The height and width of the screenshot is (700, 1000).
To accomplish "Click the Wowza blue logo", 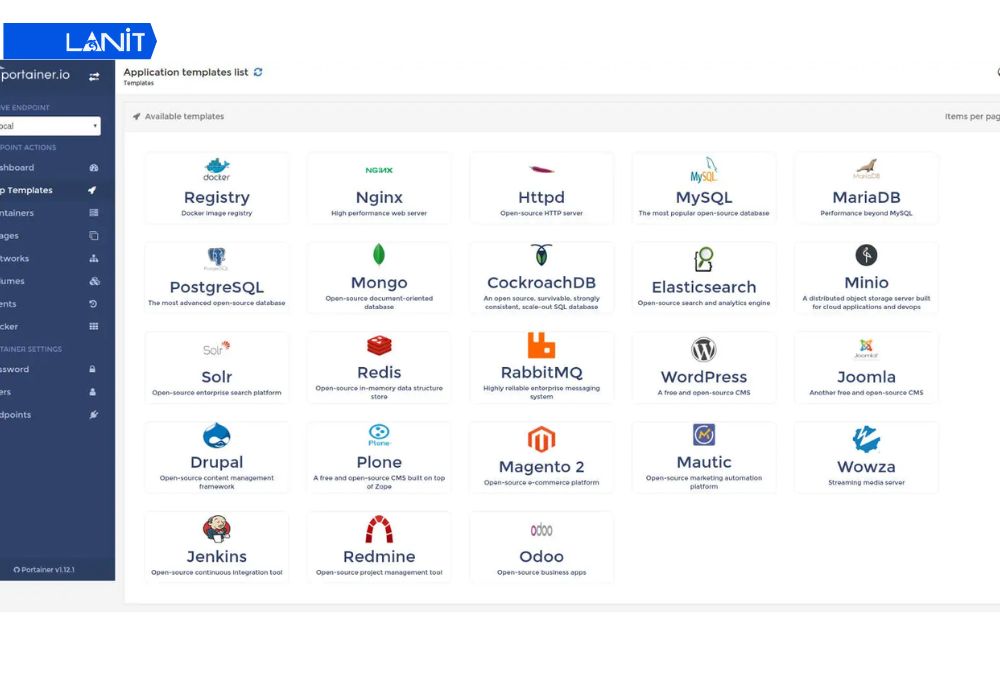I will [x=866, y=439].
